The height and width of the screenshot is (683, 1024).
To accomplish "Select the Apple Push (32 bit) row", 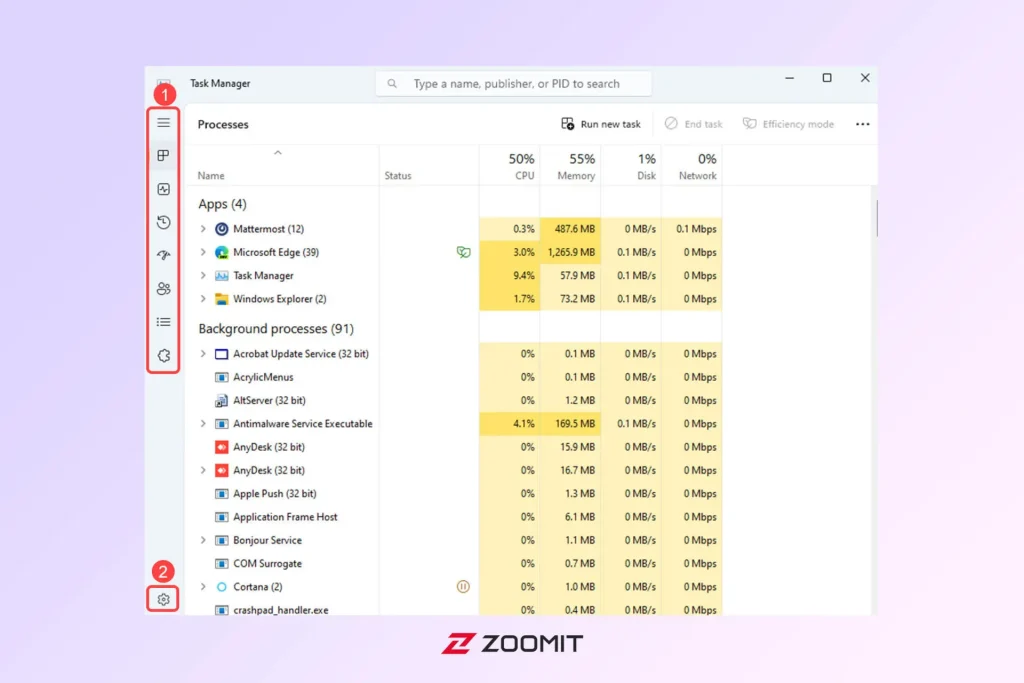I will tap(454, 494).
